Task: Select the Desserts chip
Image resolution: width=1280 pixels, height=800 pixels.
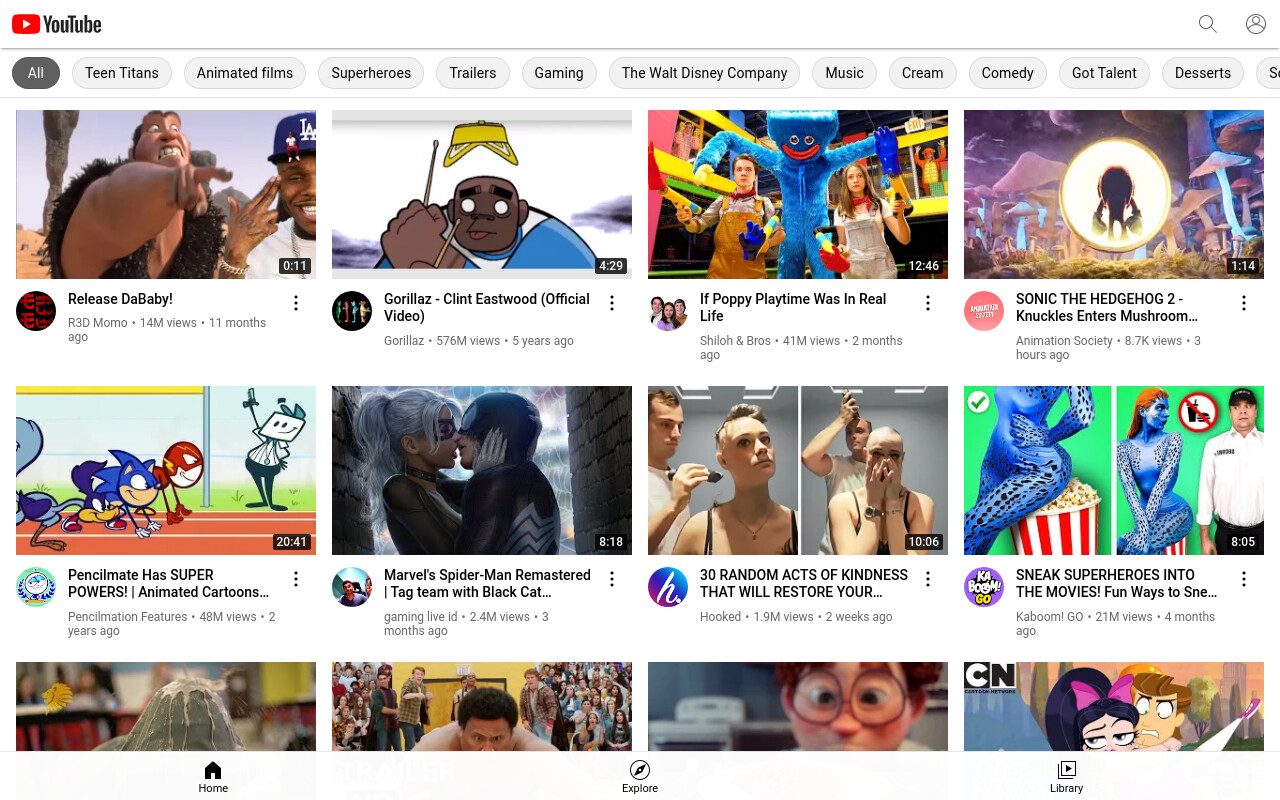Action: click(x=1203, y=73)
